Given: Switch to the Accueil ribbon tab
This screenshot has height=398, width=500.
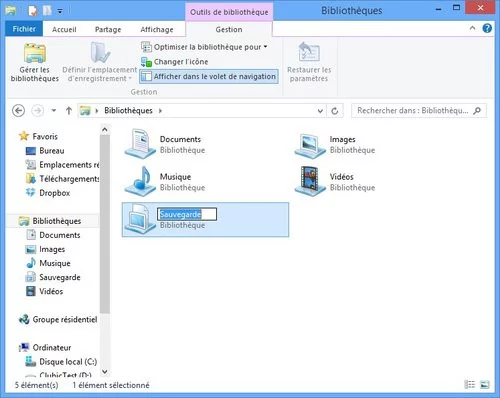Looking at the screenshot, I should (64, 30).
